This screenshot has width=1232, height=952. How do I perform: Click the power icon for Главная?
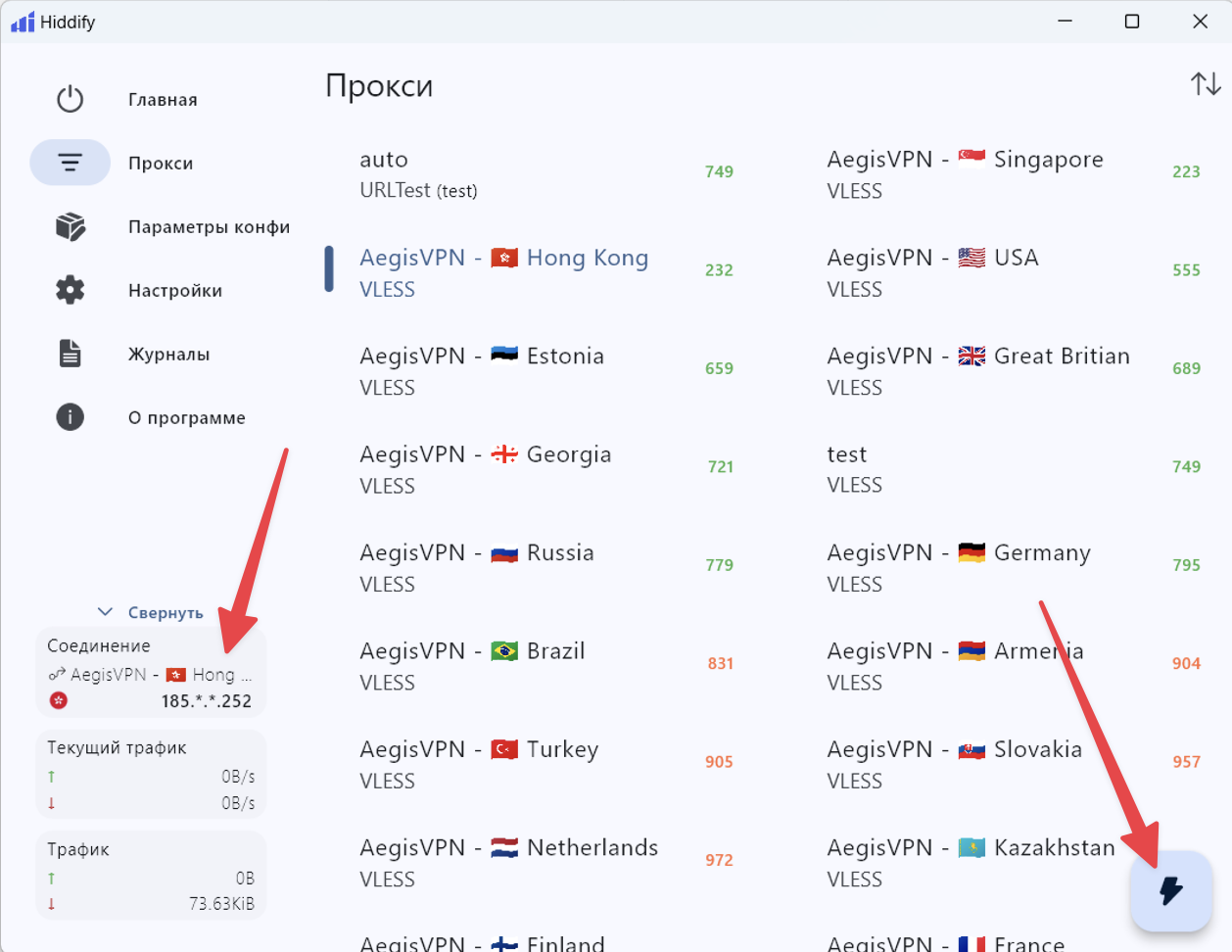71,99
